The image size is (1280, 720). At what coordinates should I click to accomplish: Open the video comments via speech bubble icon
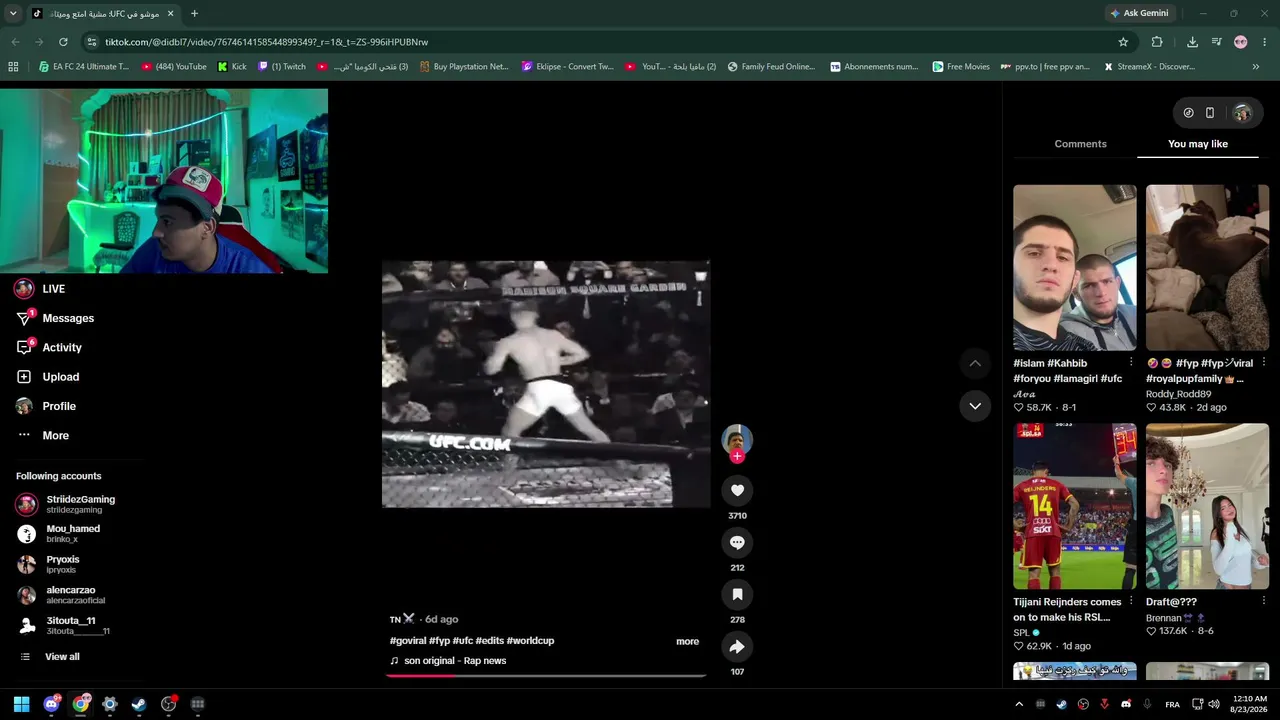click(x=737, y=542)
